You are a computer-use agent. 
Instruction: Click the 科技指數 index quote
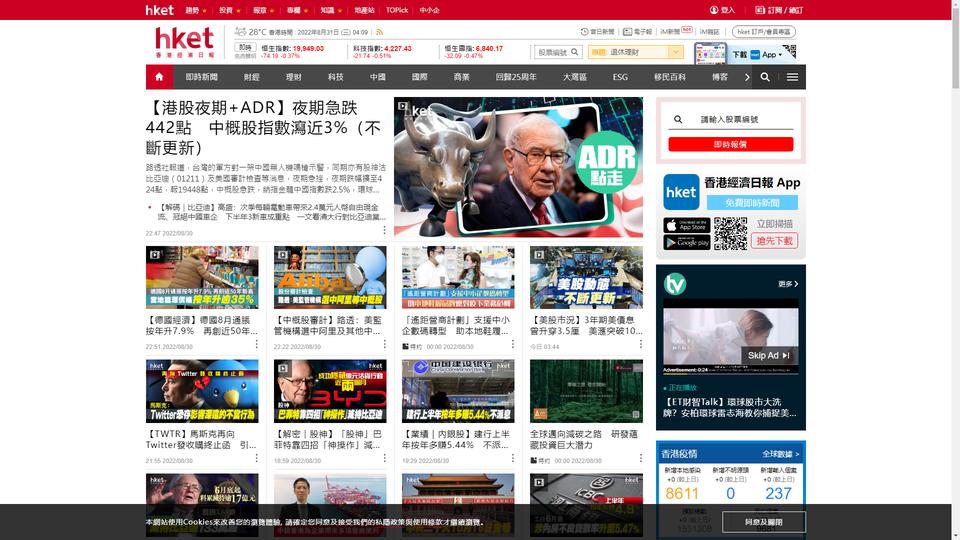click(x=382, y=51)
